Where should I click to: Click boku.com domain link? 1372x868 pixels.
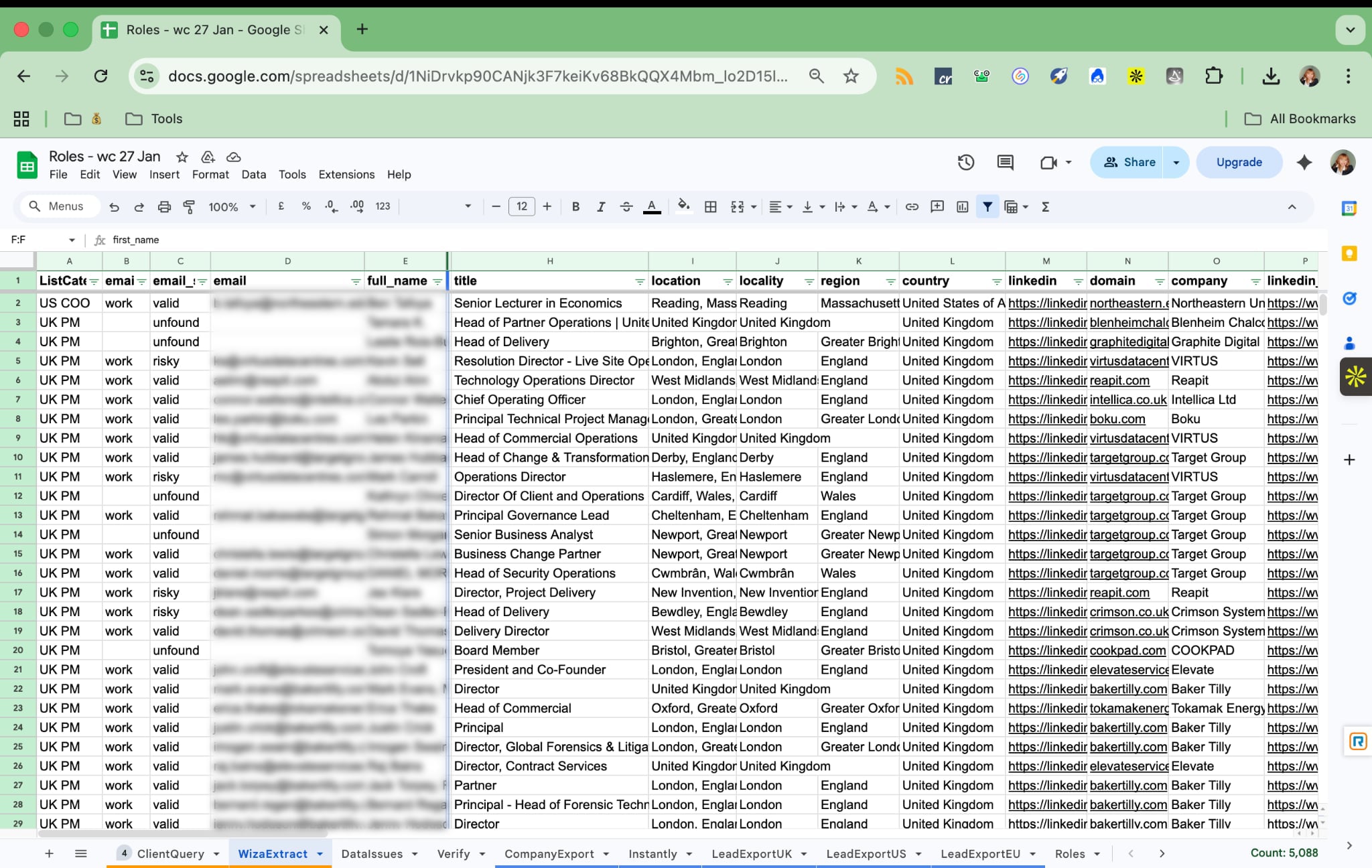tap(1117, 419)
